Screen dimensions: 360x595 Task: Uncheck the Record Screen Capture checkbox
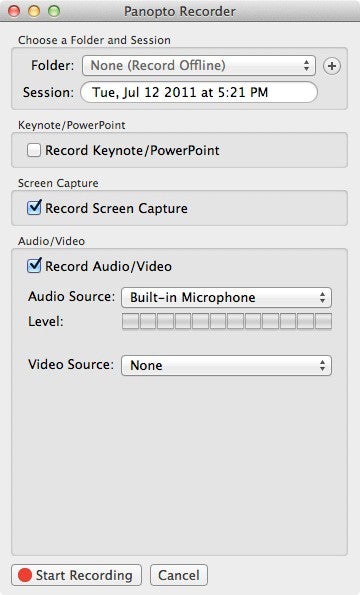(x=34, y=208)
